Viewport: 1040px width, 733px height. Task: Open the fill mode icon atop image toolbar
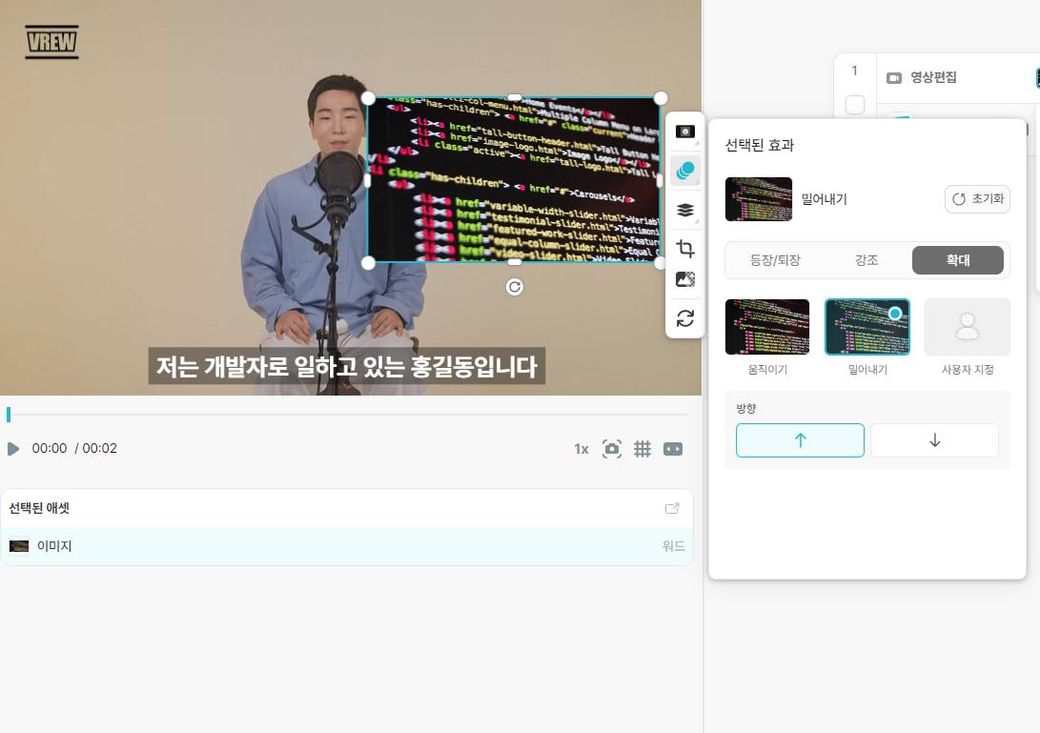pyautogui.click(x=685, y=132)
